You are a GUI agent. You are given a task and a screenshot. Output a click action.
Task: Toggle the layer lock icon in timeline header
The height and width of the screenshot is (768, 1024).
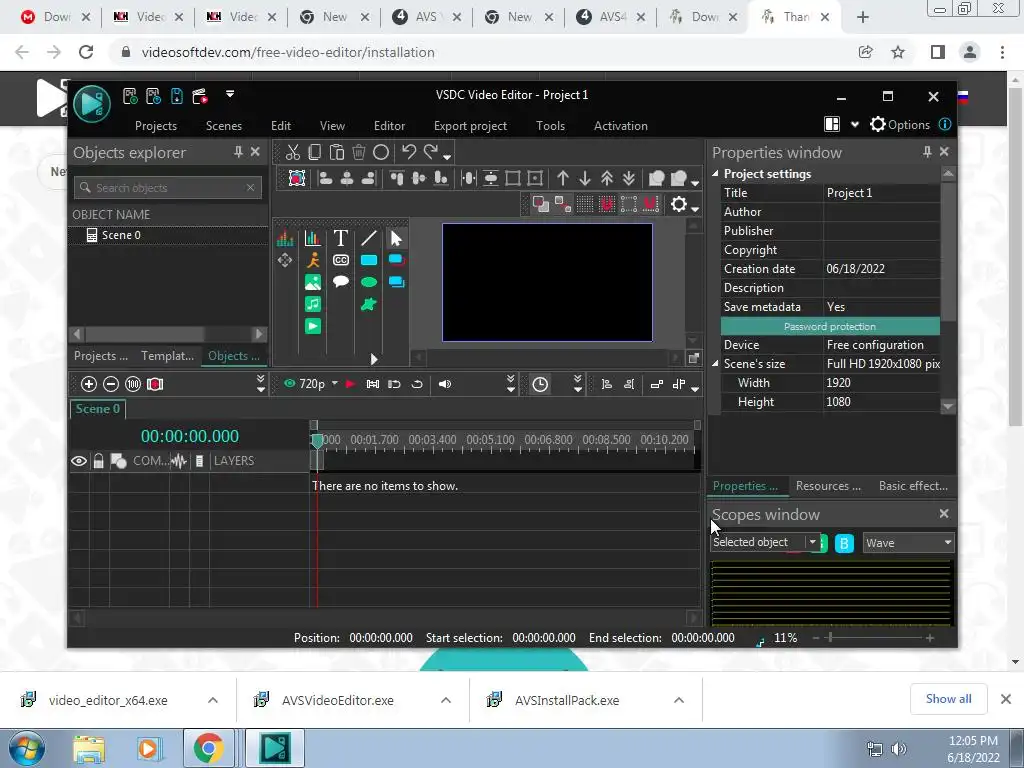(x=98, y=461)
